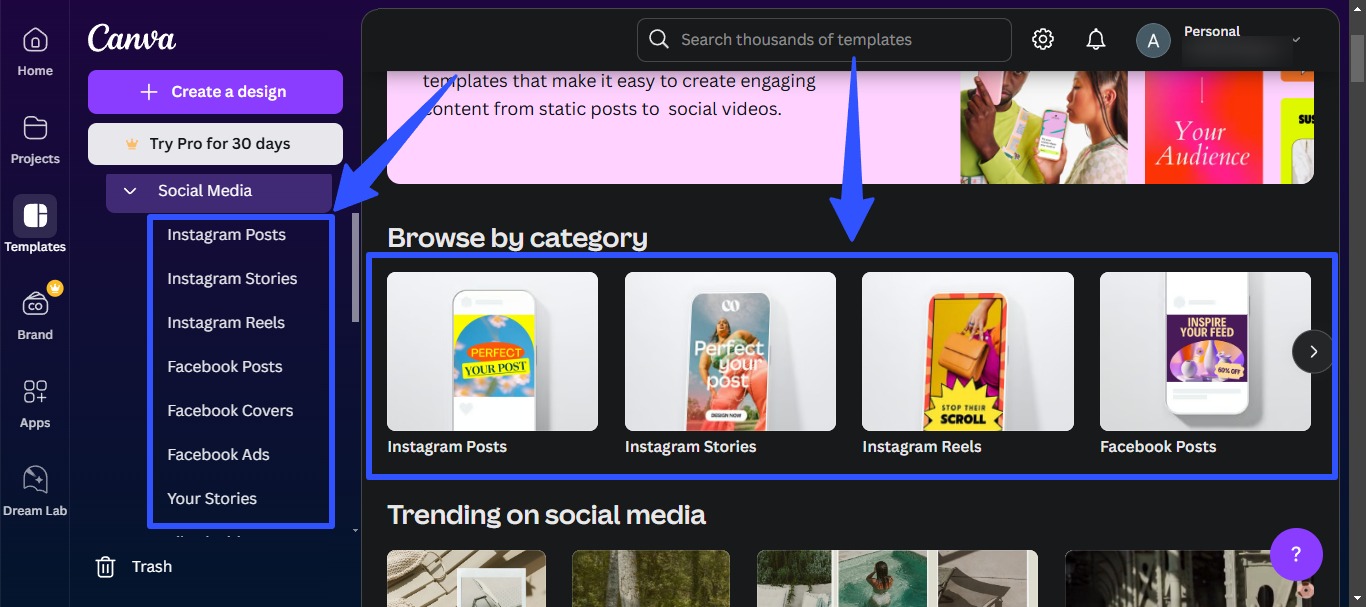Screen dimensions: 1366x607
Task: Select Instagram Stories in the sidebar list
Action: tap(231, 278)
